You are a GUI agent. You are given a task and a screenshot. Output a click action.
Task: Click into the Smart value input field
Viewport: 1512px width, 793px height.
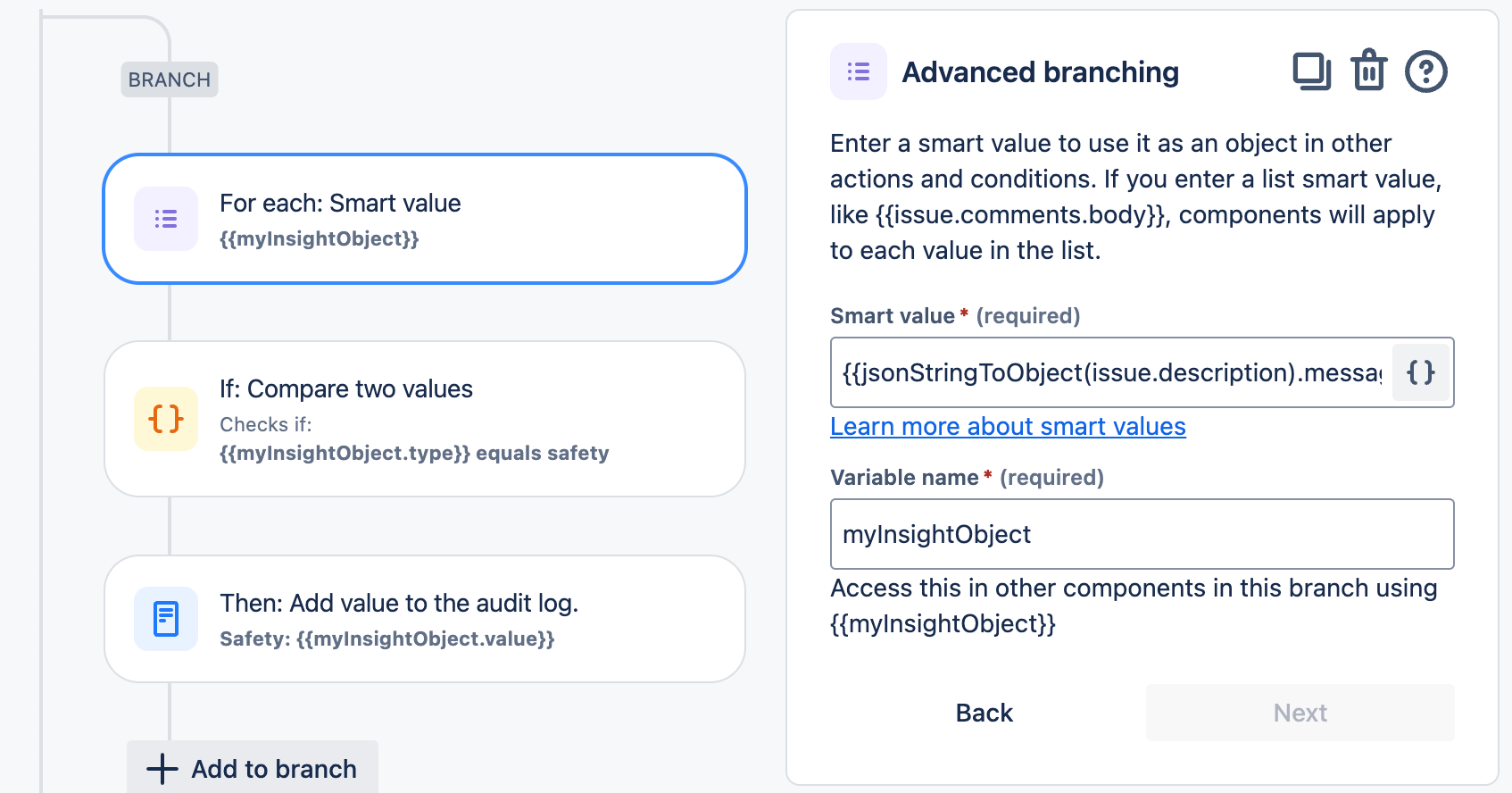click(1110, 372)
